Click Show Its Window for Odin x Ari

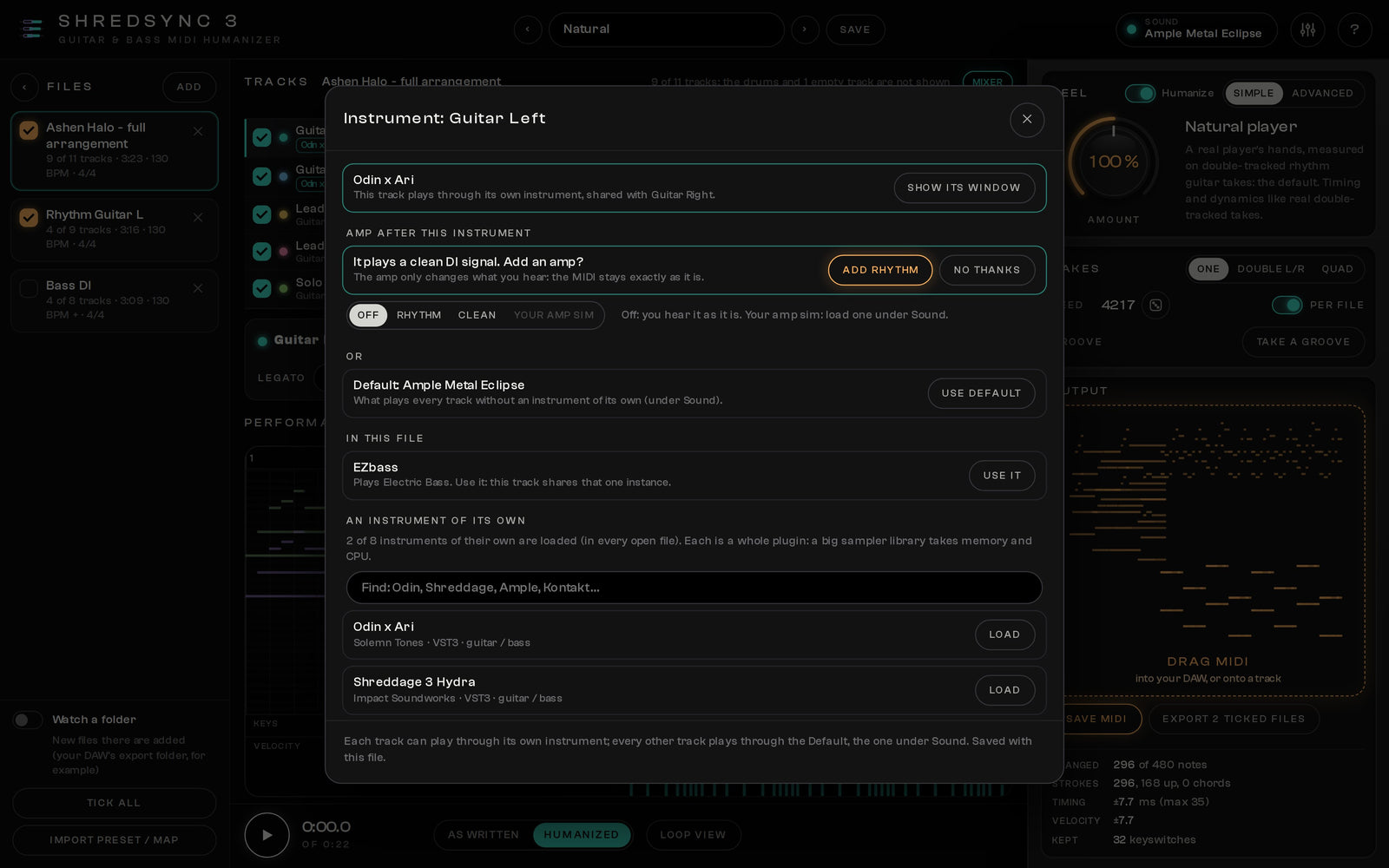point(964,187)
